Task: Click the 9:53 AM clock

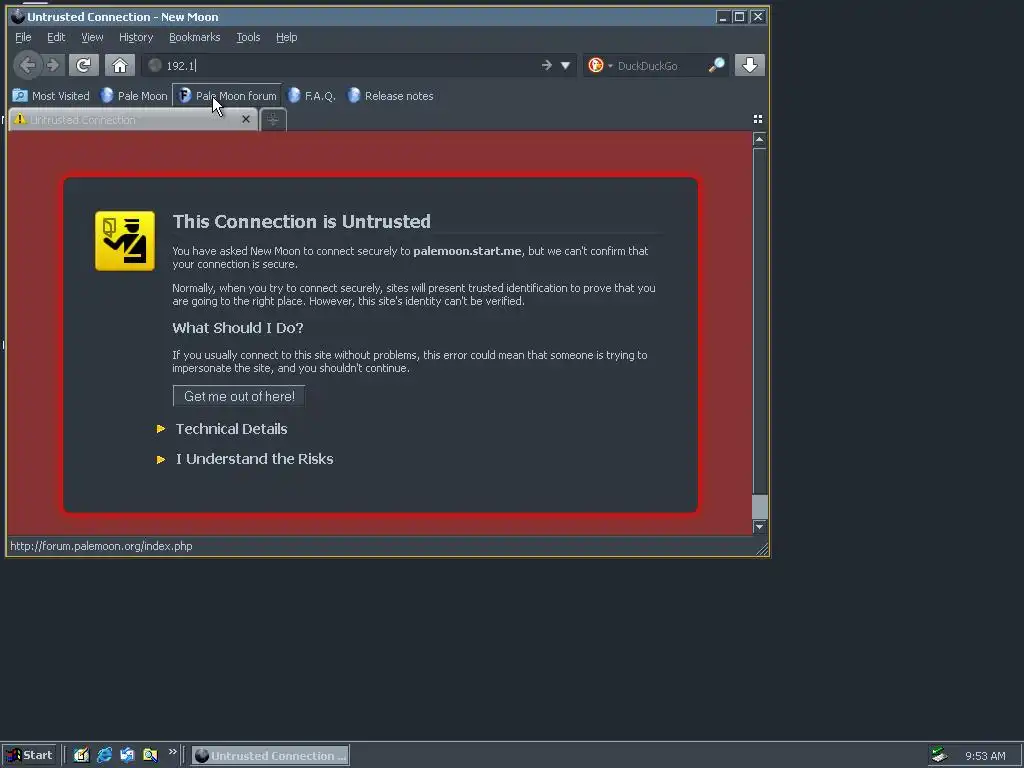Action: coord(985,756)
